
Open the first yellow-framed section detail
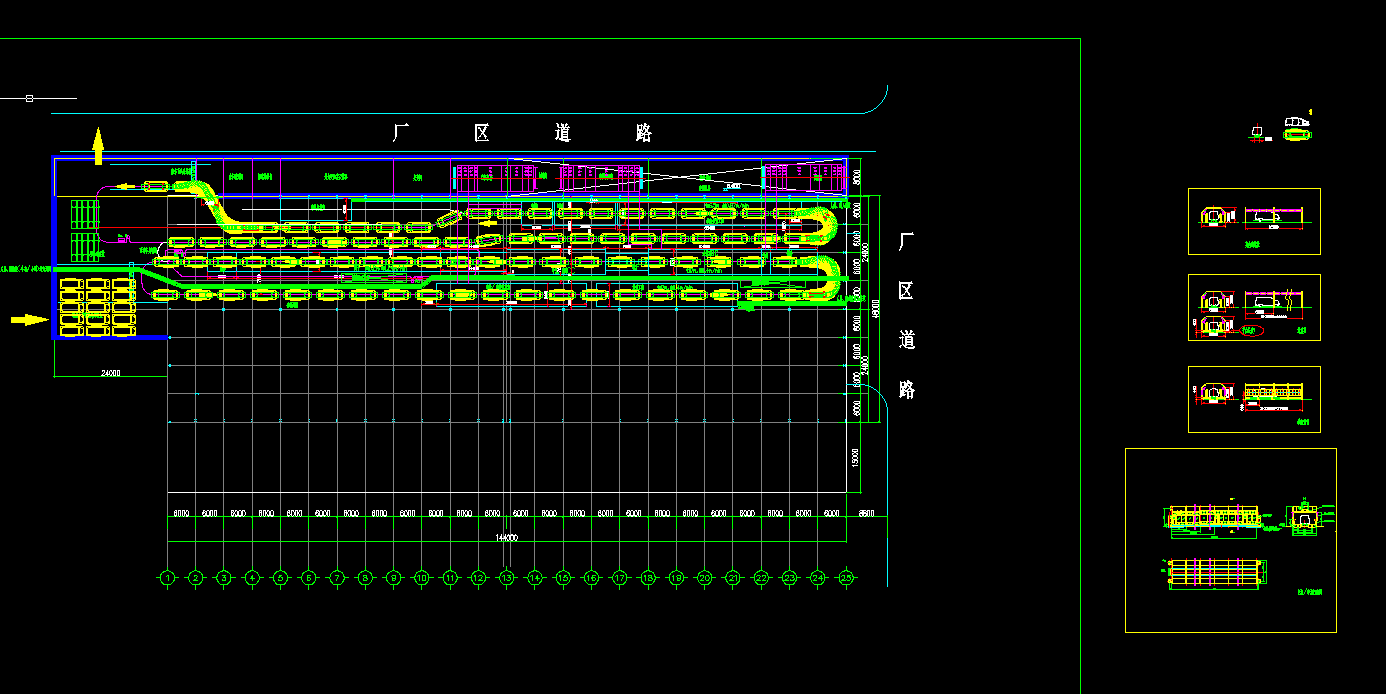pos(1254,221)
